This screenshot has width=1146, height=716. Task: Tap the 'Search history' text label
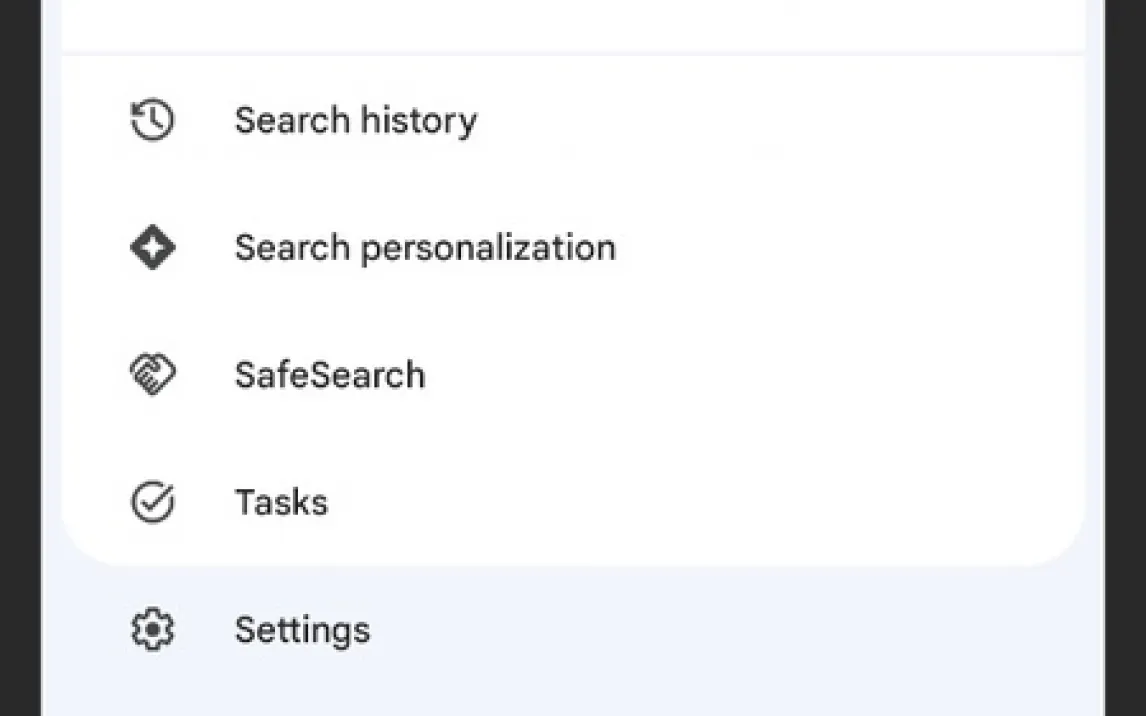pyautogui.click(x=355, y=121)
